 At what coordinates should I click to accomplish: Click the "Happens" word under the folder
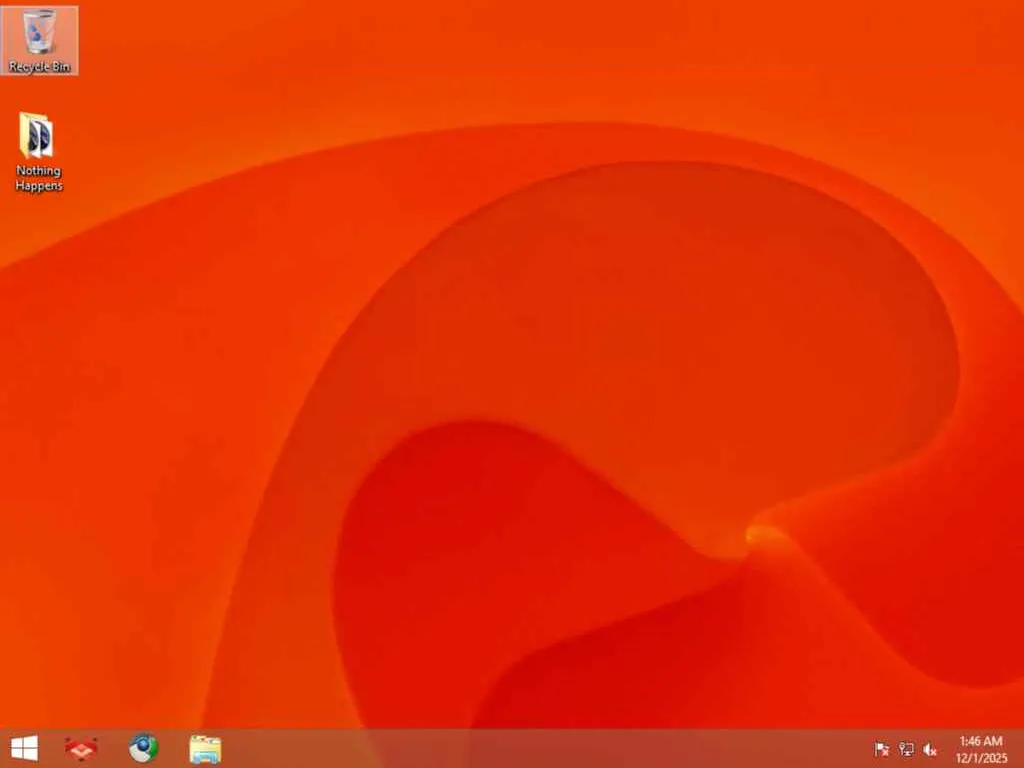[39, 185]
